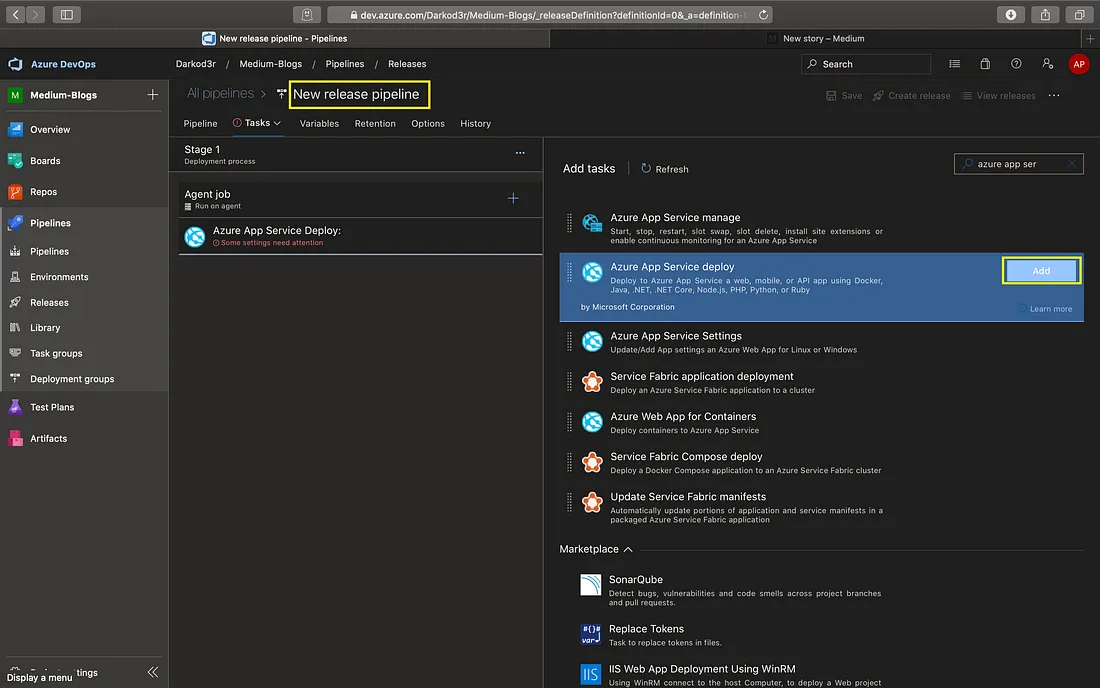Open the work items list icon in header
The image size is (1100, 688).
pos(955,64)
